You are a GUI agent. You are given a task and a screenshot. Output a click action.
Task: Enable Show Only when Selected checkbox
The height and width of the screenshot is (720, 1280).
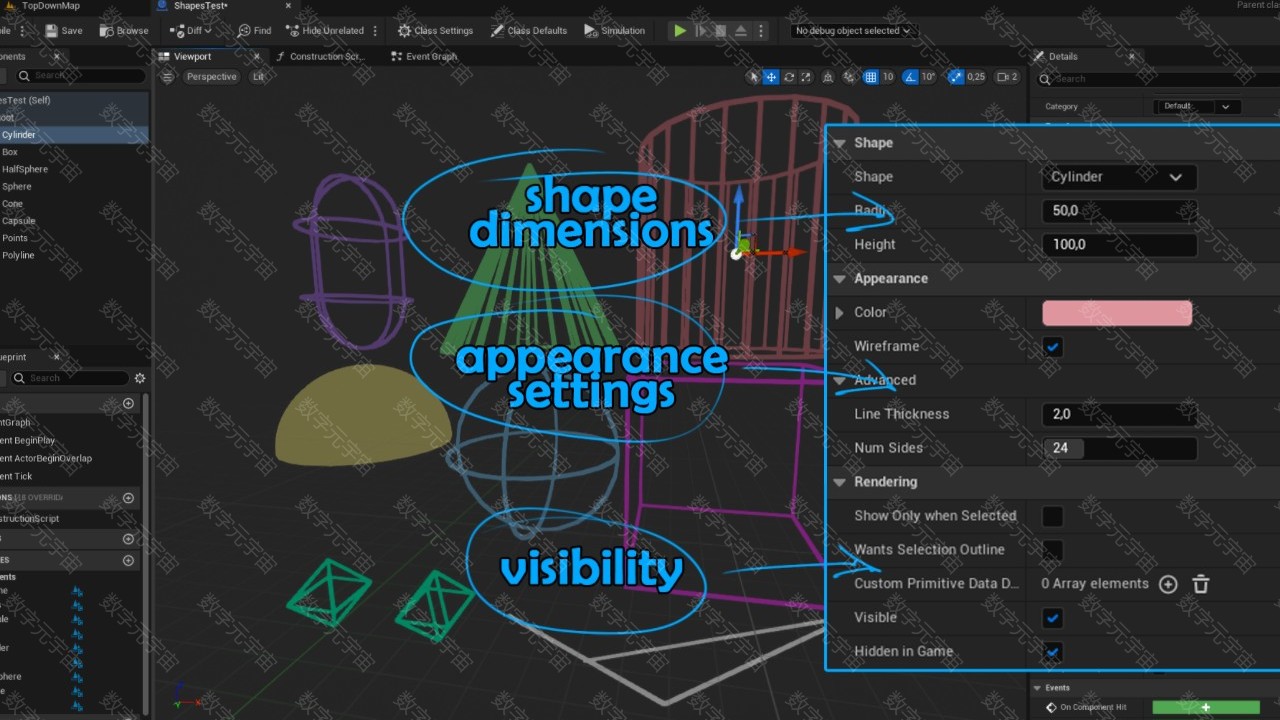[x=1053, y=516]
